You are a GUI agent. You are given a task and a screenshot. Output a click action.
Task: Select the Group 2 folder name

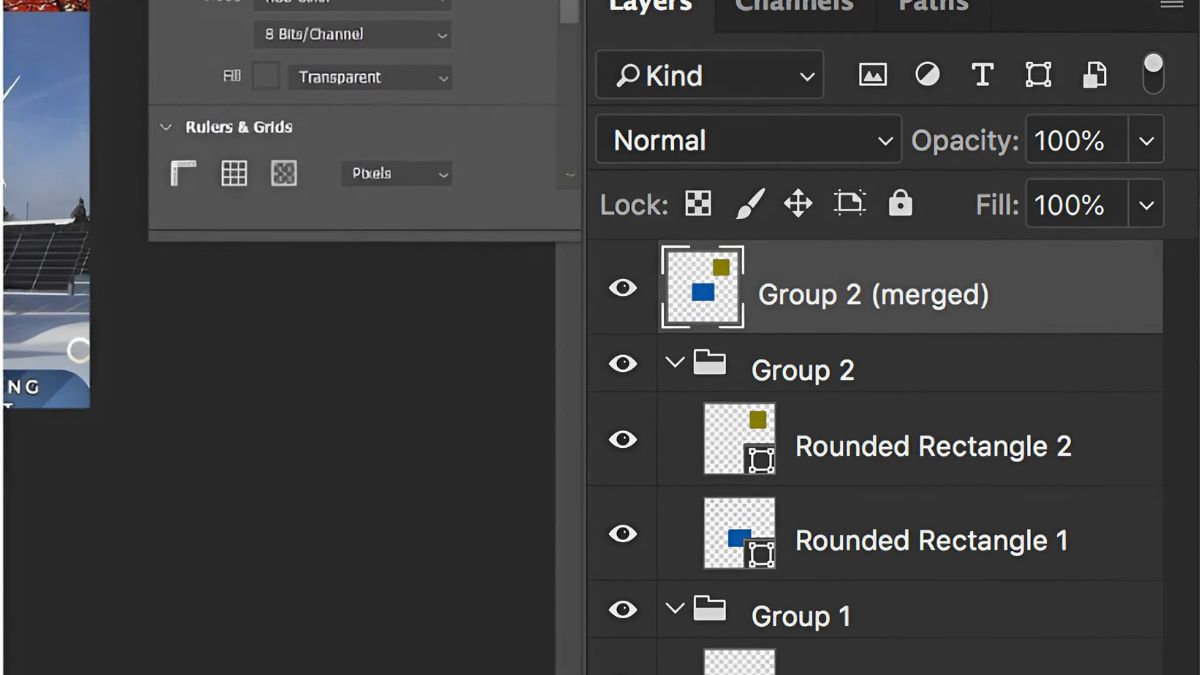(x=803, y=371)
